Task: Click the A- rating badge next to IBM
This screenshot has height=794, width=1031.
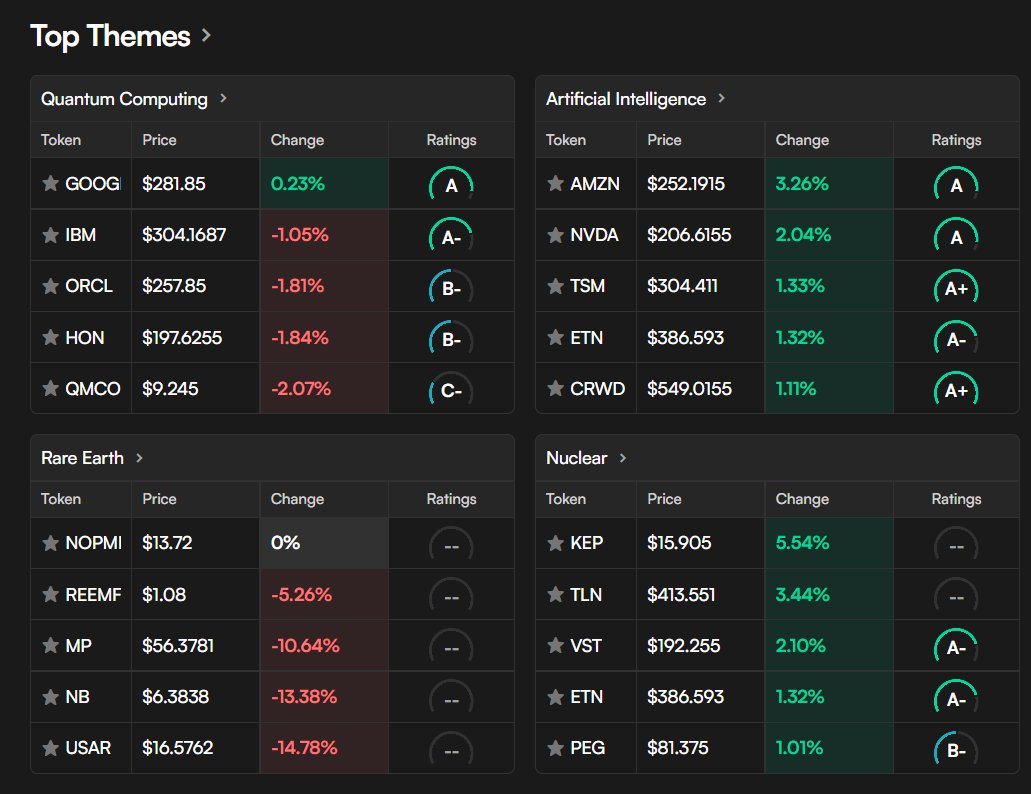Action: 451,236
